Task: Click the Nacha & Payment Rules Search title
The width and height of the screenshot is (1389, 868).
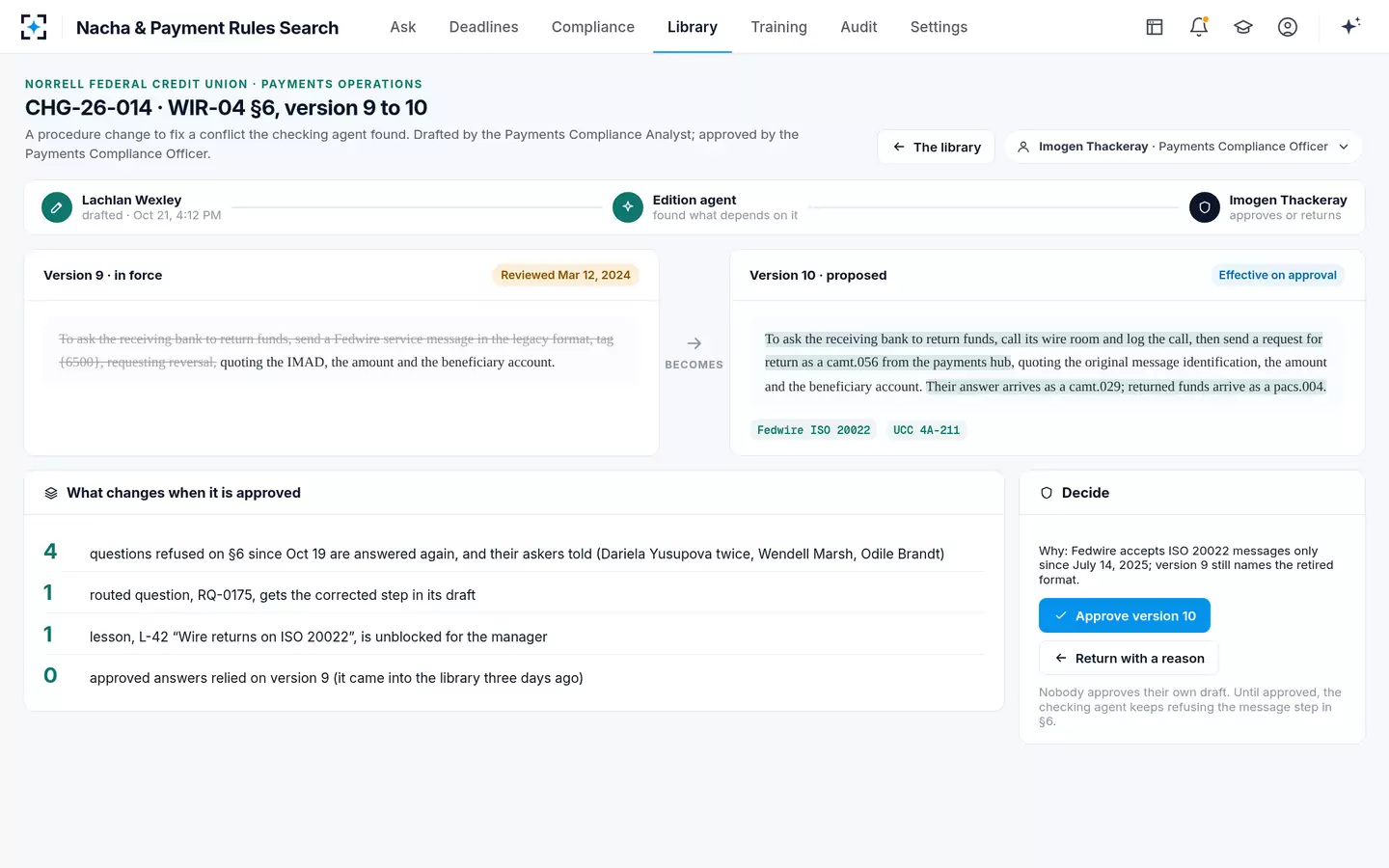Action: [x=207, y=28]
